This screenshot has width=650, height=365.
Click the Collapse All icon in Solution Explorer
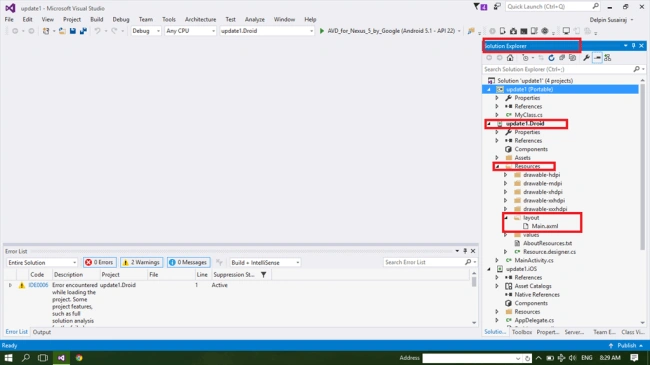(562, 58)
